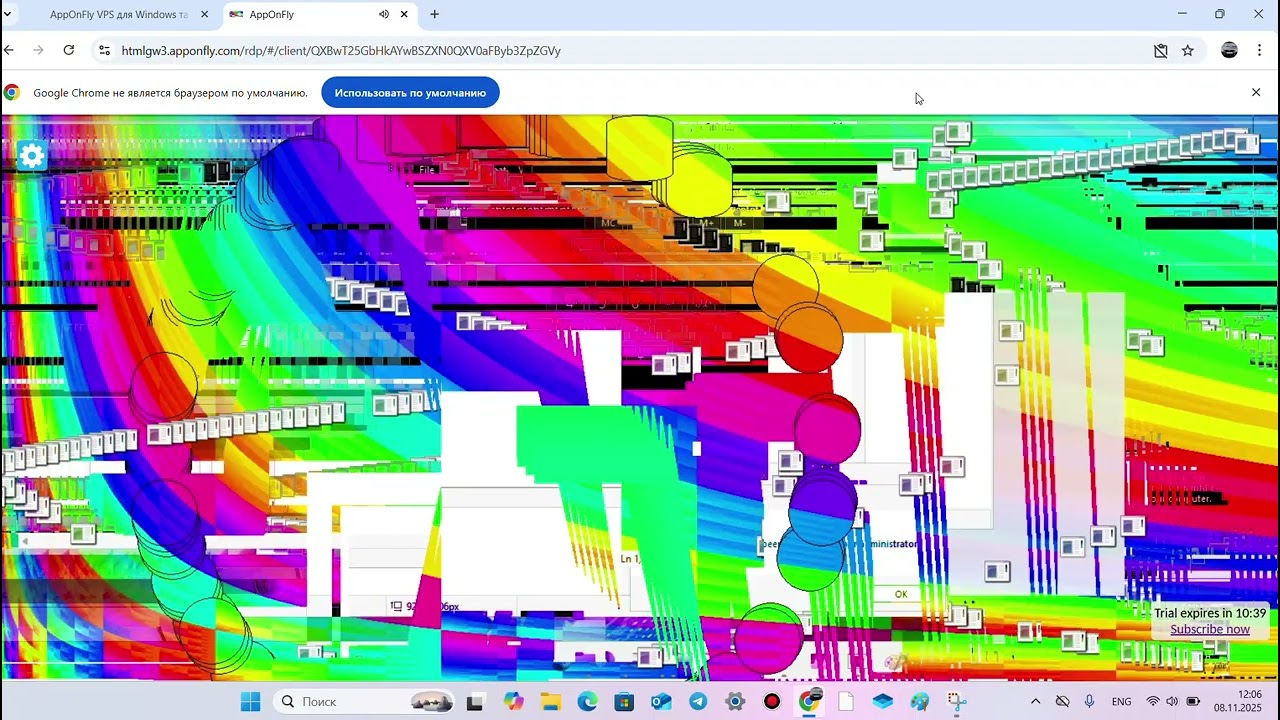
Task: Open Settings gear on the taskbar
Action: tap(735, 702)
